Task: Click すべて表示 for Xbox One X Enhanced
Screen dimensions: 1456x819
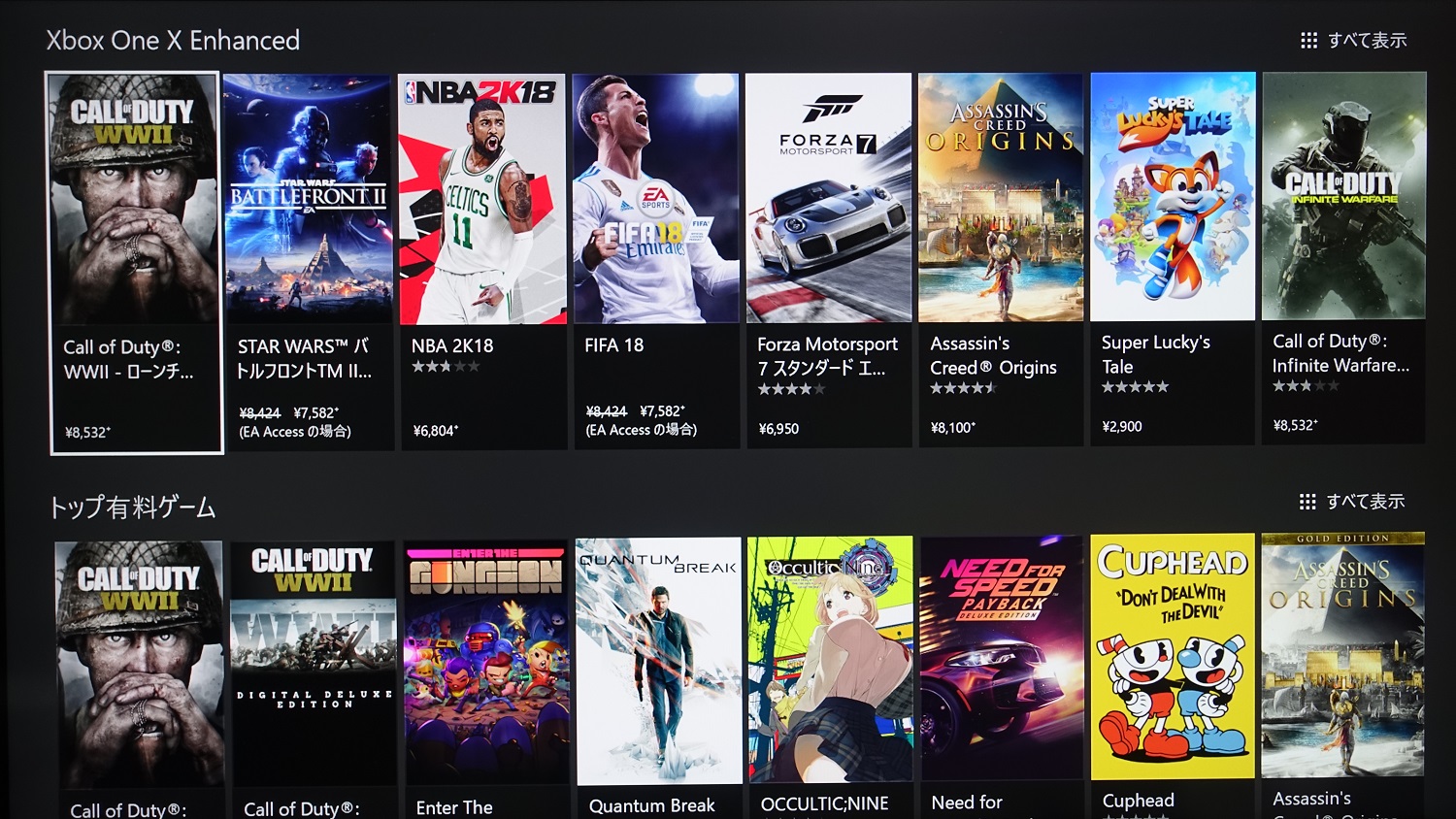Action: pos(1367,41)
